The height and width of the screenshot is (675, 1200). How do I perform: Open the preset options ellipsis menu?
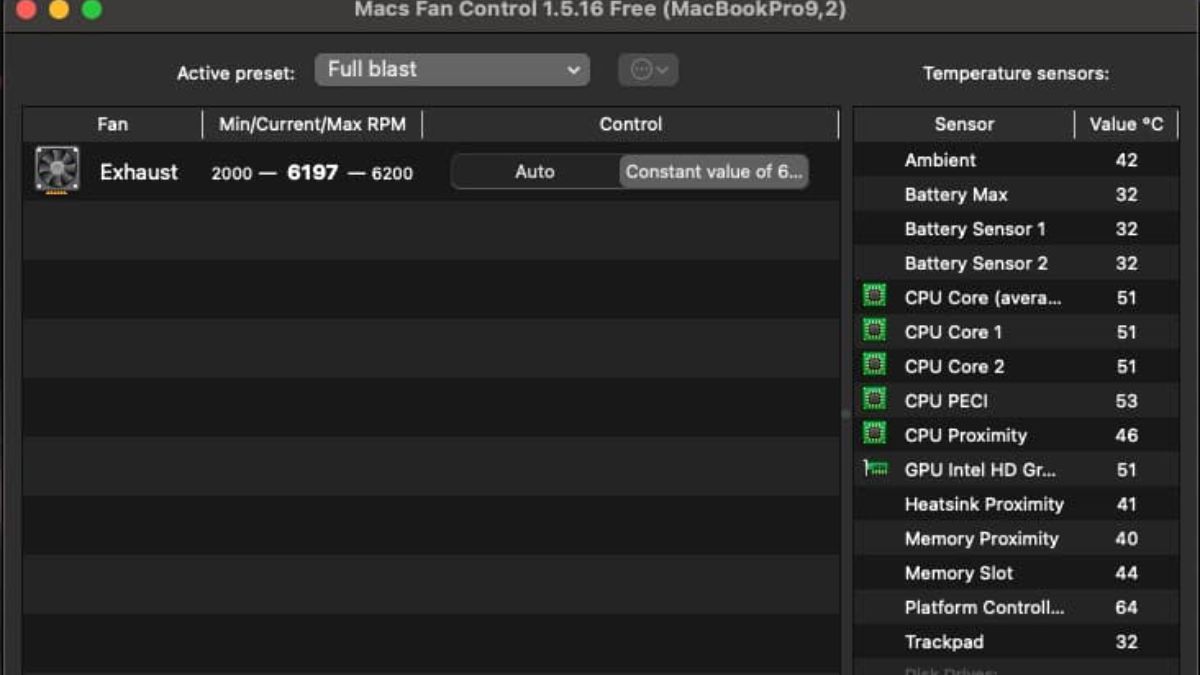648,70
